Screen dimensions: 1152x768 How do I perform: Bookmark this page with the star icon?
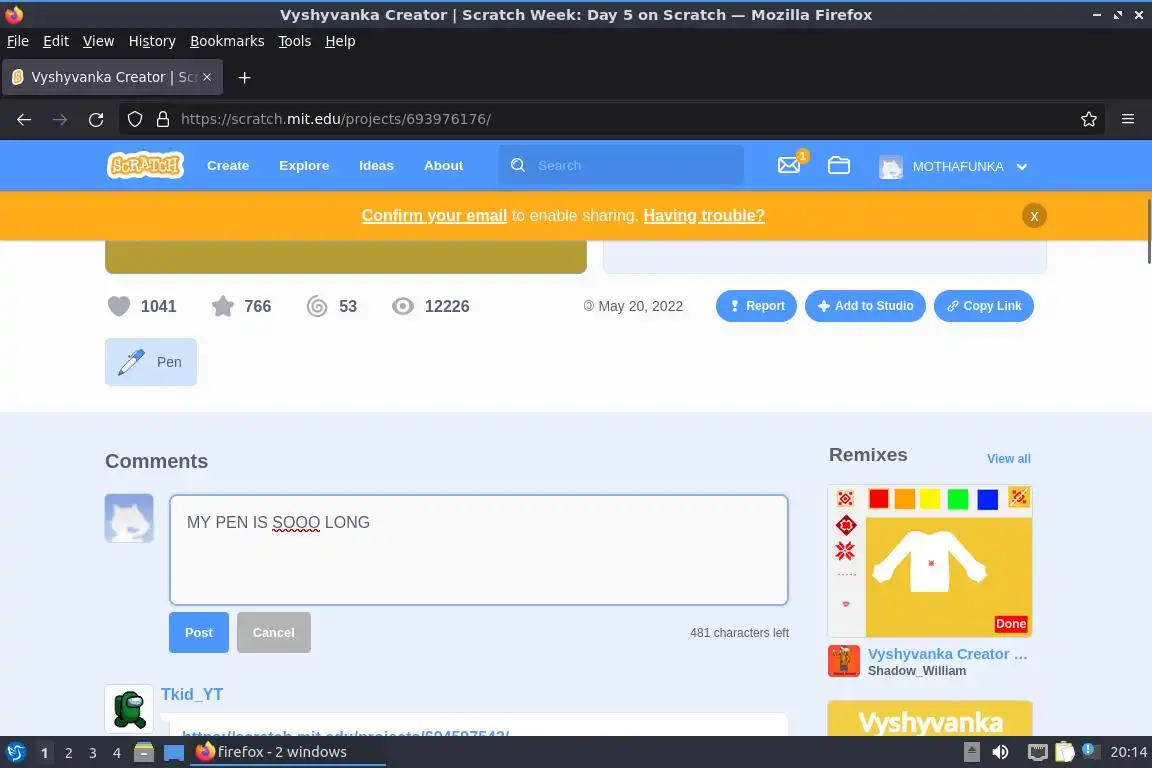click(x=1089, y=119)
